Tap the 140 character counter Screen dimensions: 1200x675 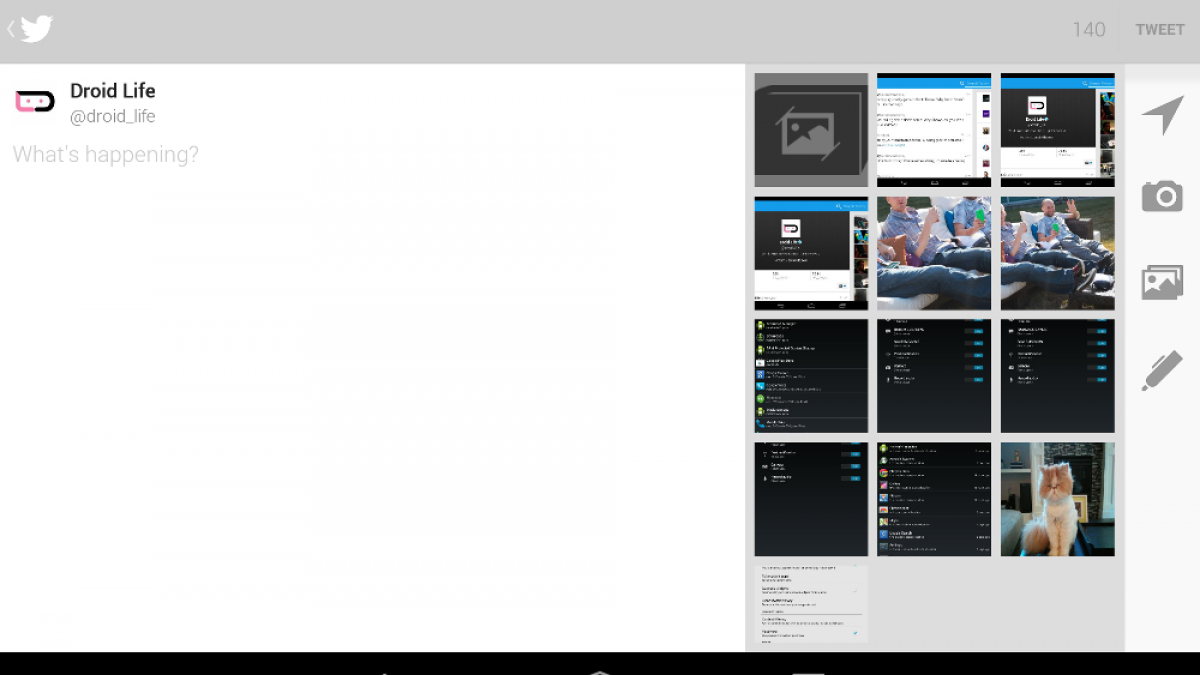pyautogui.click(x=1088, y=30)
